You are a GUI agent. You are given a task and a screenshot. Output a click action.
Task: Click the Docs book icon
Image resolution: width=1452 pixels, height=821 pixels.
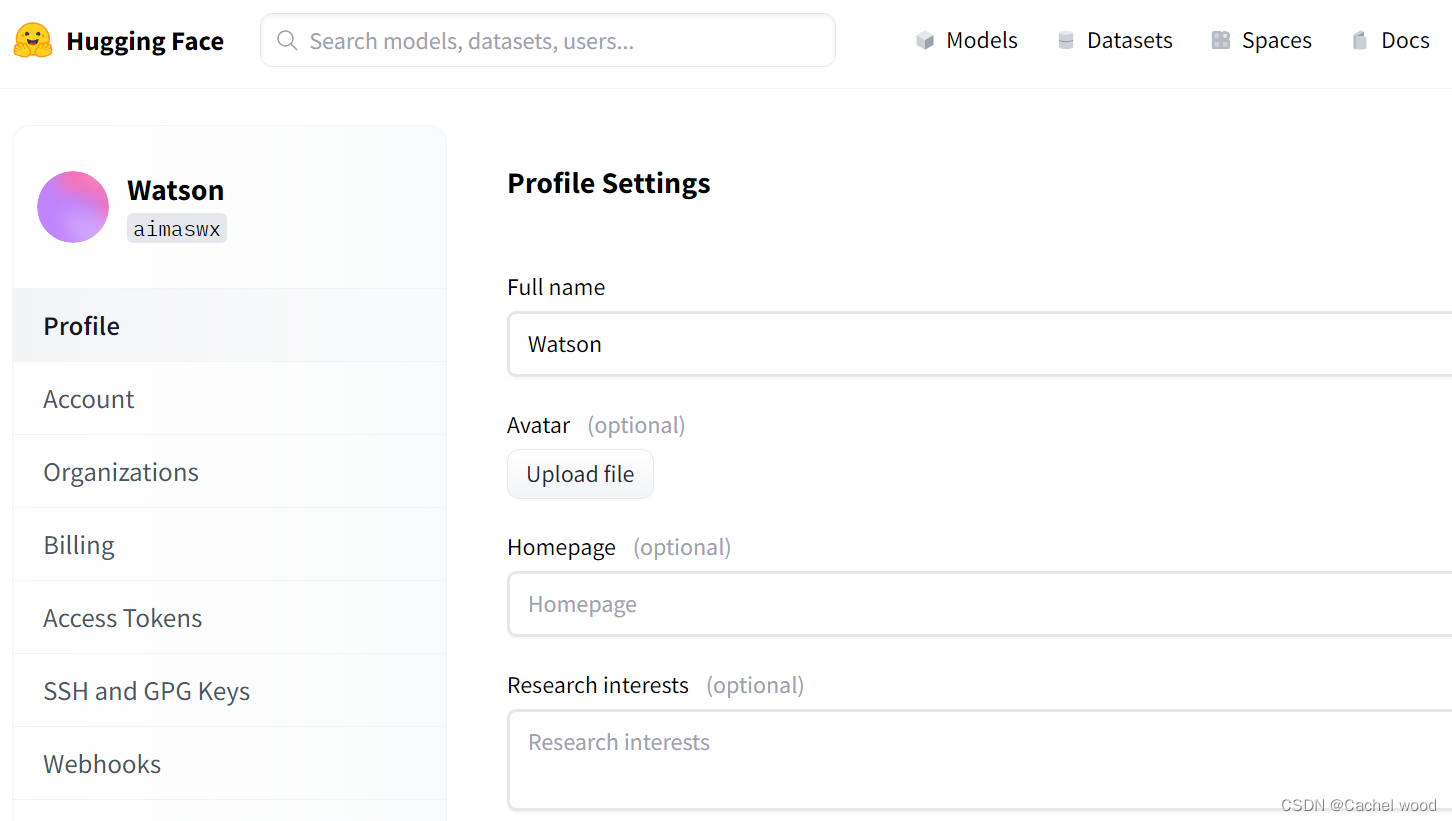1360,41
